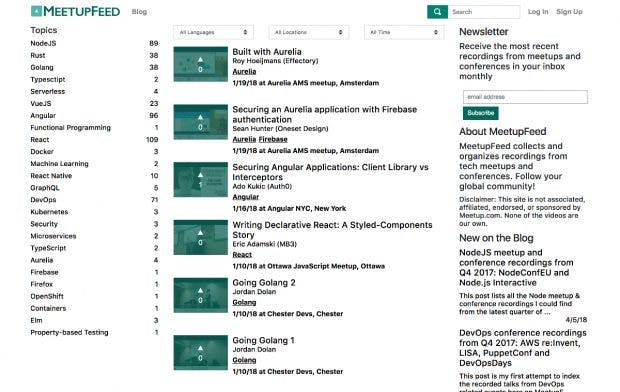Open the All Languages dropdown
Screen dimensions: 620x392
214,32
